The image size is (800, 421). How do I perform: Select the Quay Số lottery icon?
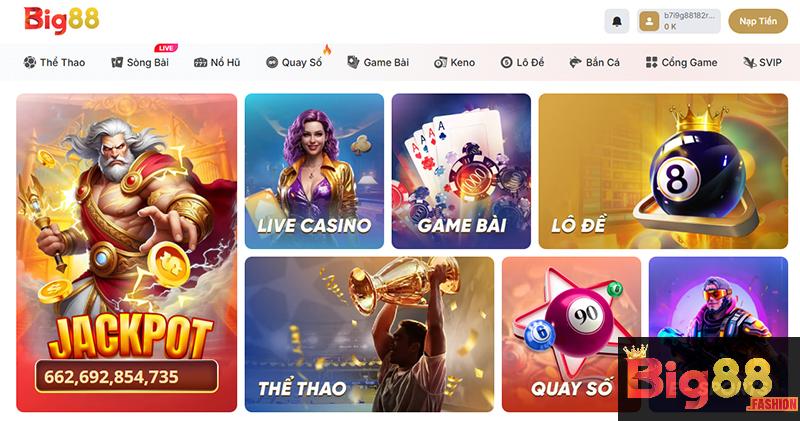(x=272, y=62)
